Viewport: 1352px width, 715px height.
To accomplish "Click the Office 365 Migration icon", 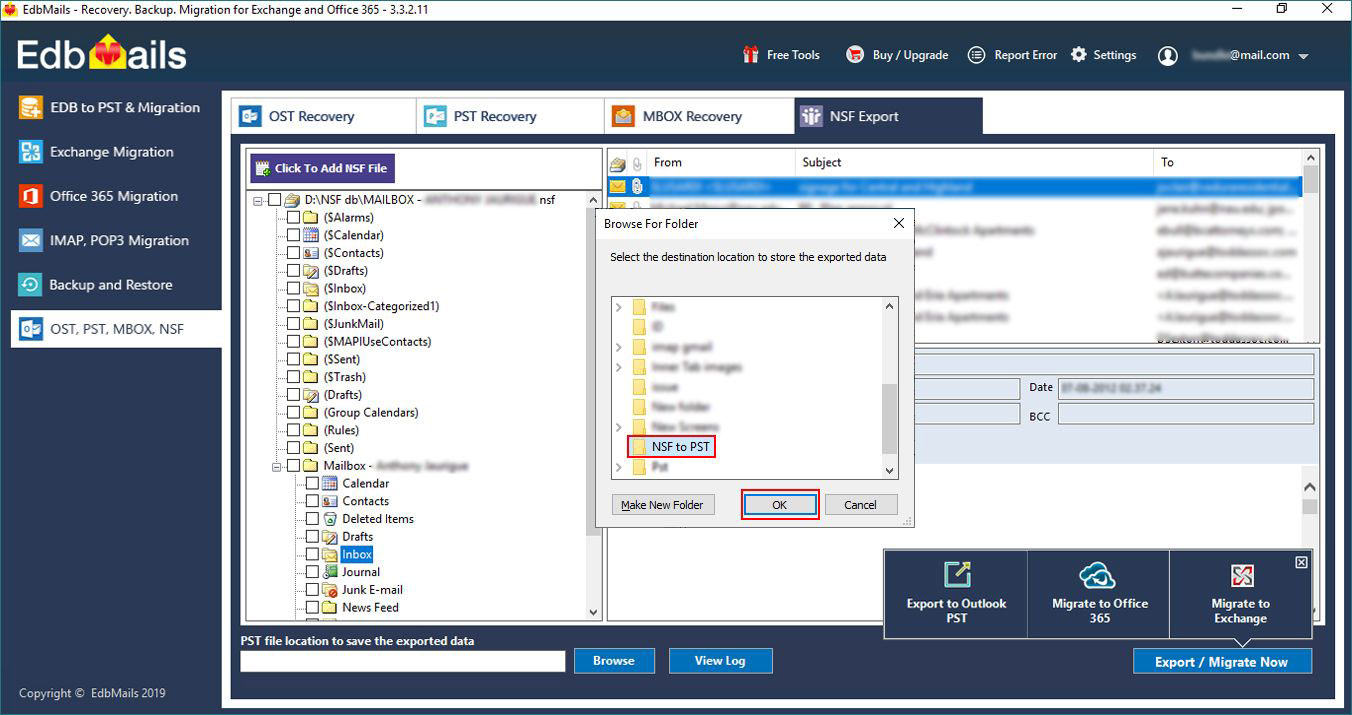I will pos(31,196).
